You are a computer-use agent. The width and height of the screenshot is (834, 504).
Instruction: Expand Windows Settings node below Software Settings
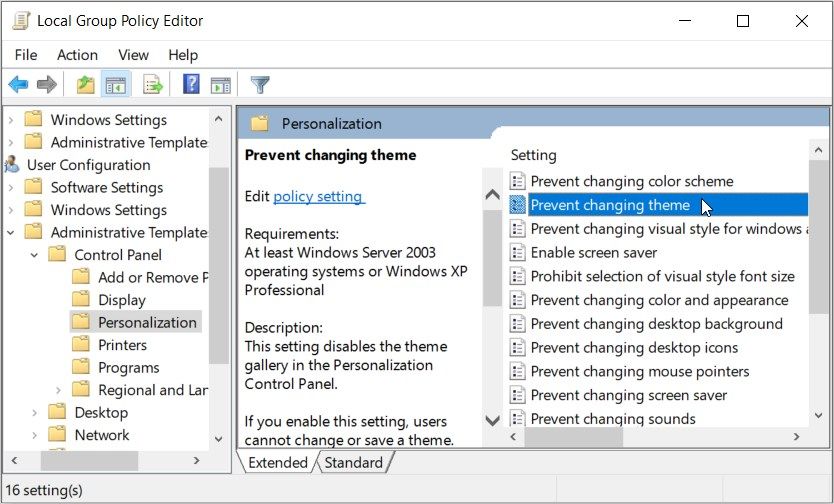11,210
